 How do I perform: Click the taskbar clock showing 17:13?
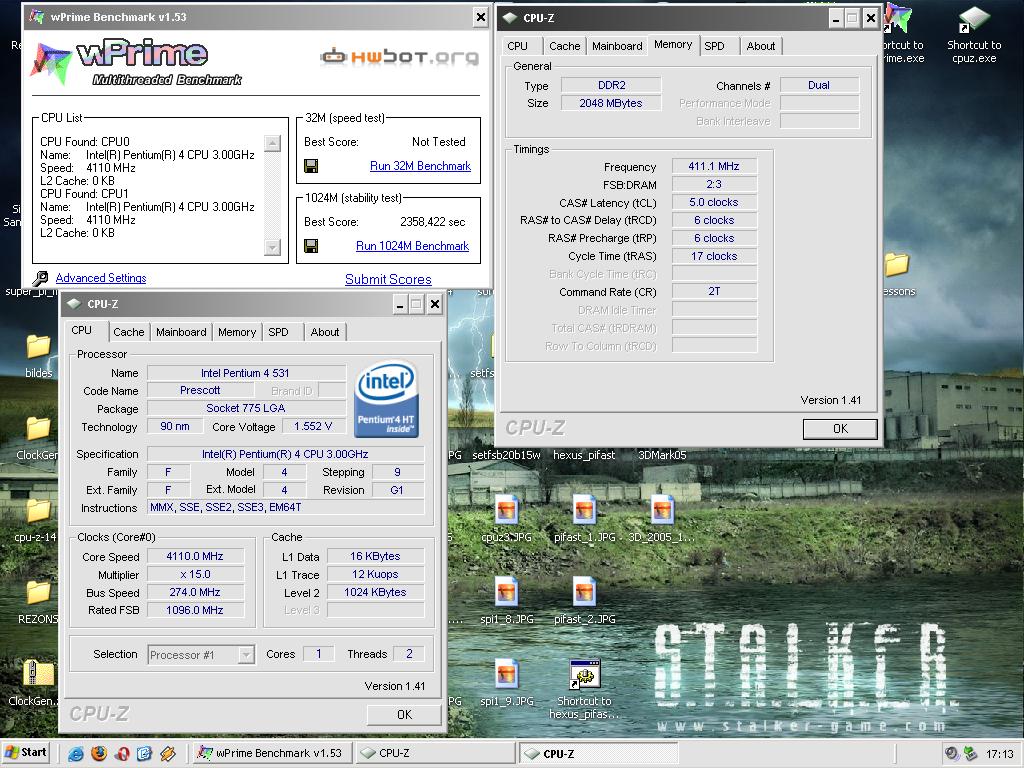(x=1000, y=754)
